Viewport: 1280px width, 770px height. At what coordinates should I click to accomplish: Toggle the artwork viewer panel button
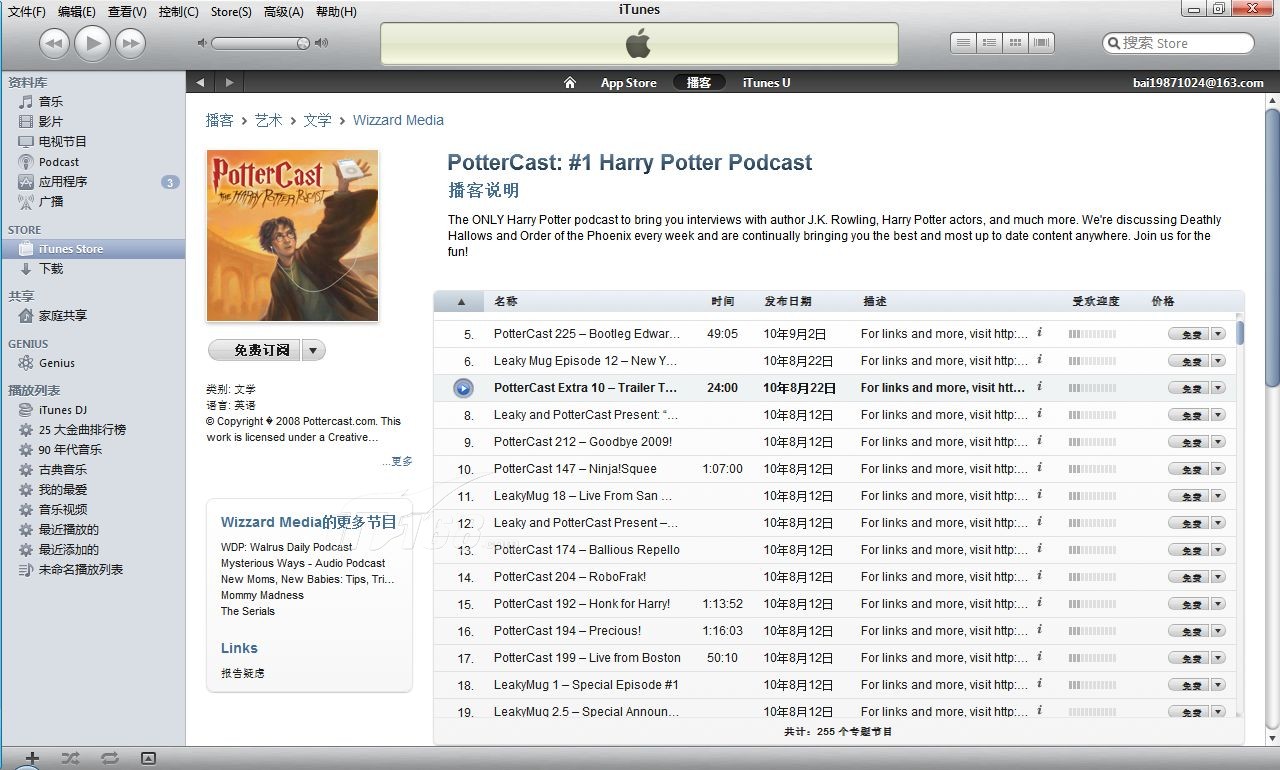click(x=148, y=759)
